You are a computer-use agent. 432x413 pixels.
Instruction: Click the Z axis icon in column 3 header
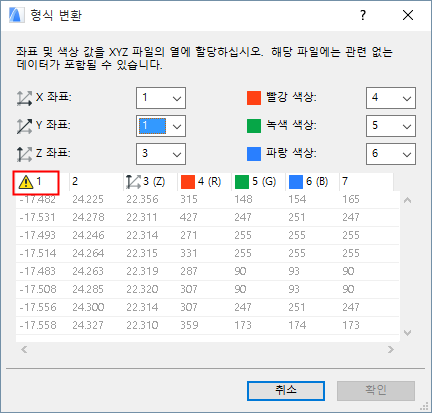pos(133,182)
